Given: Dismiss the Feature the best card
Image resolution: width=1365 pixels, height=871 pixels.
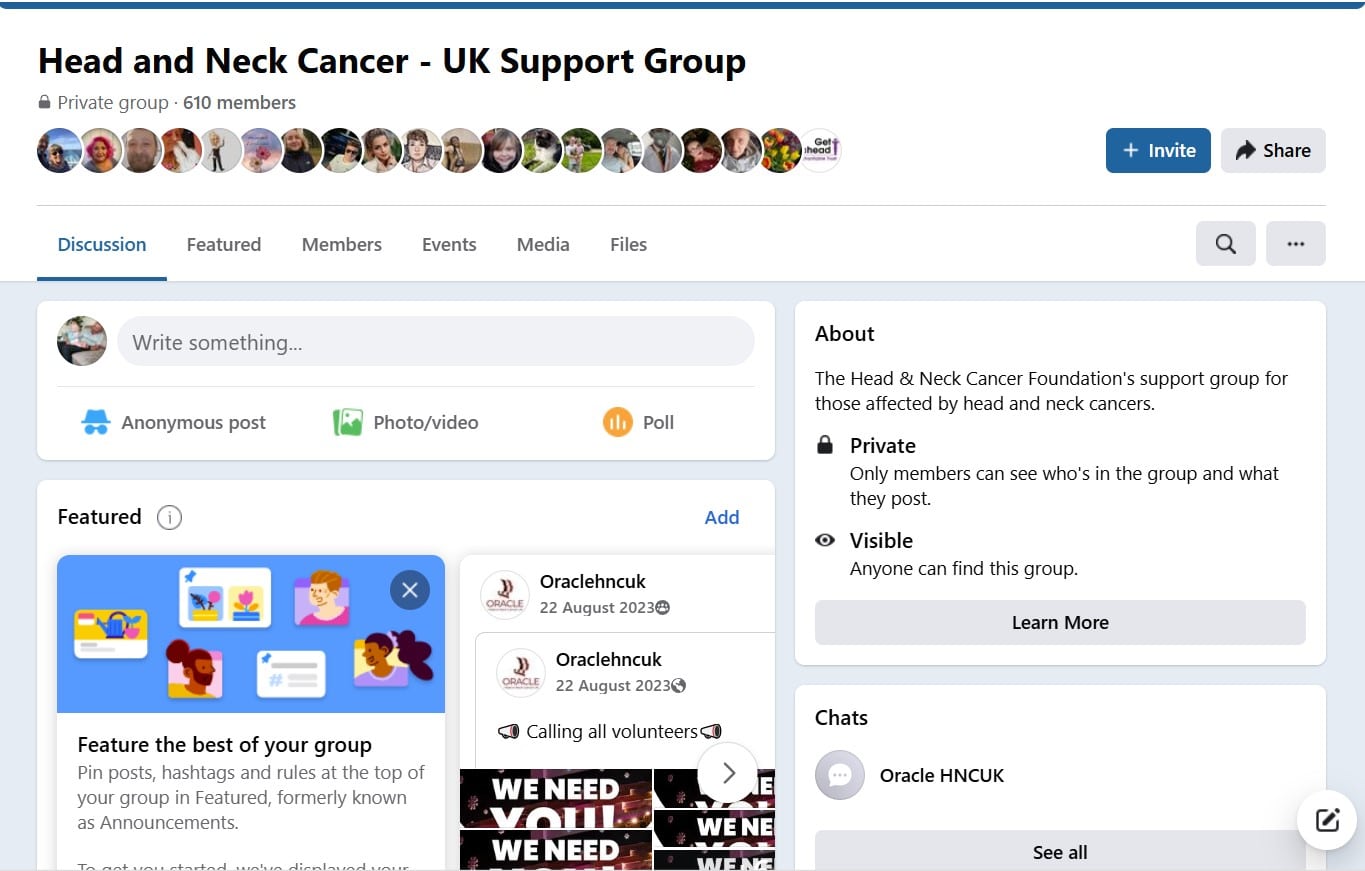Looking at the screenshot, I should (409, 590).
